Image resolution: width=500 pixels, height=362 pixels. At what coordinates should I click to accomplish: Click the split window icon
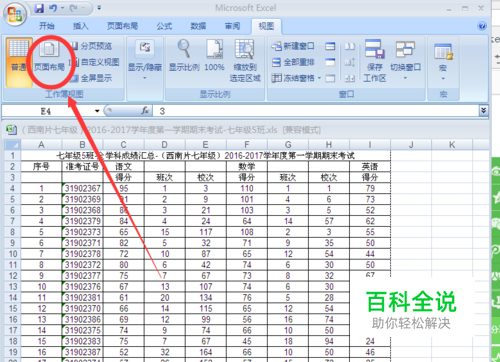[x=330, y=46]
